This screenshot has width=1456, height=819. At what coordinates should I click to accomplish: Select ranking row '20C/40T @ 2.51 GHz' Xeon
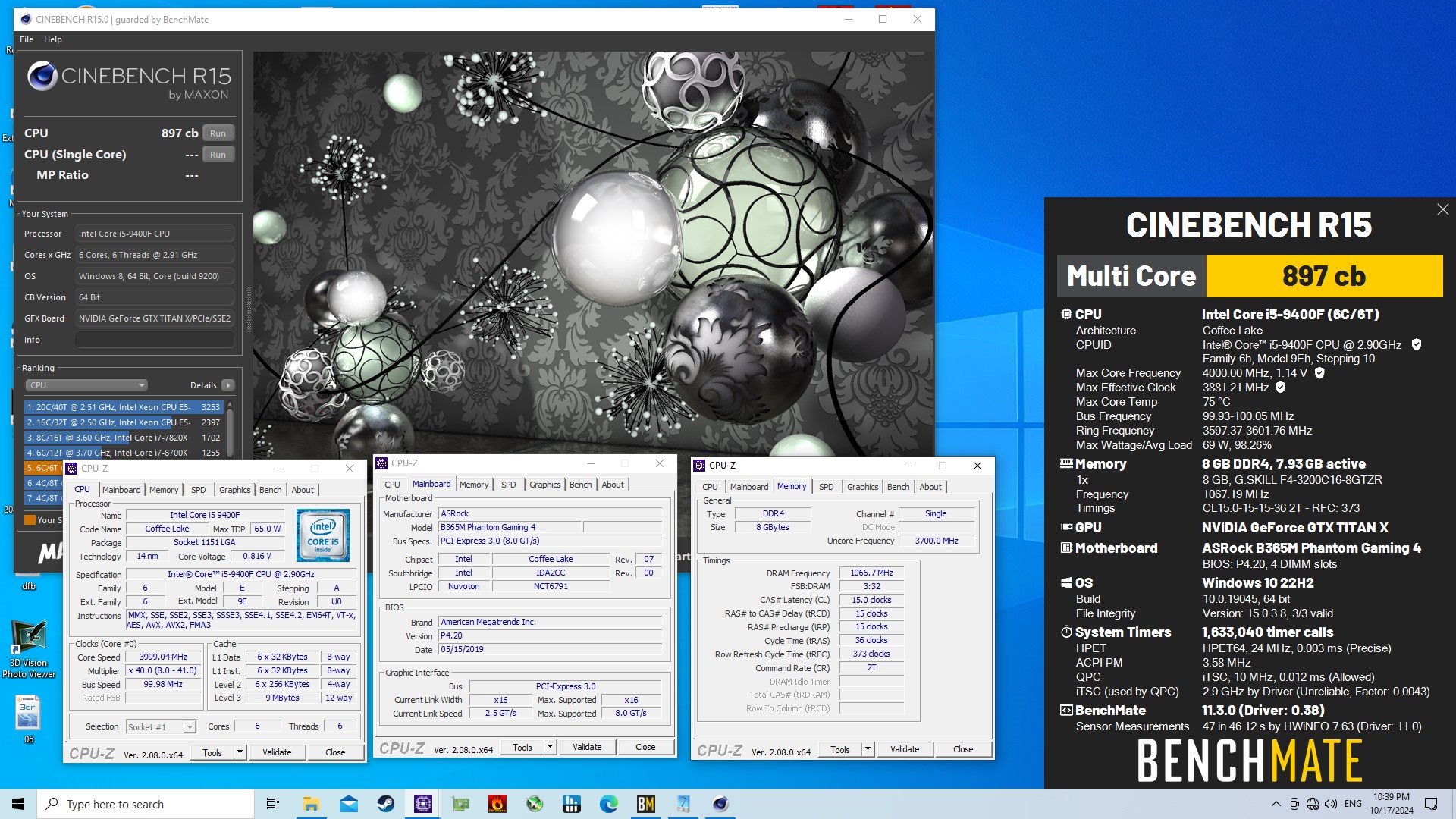(x=124, y=407)
